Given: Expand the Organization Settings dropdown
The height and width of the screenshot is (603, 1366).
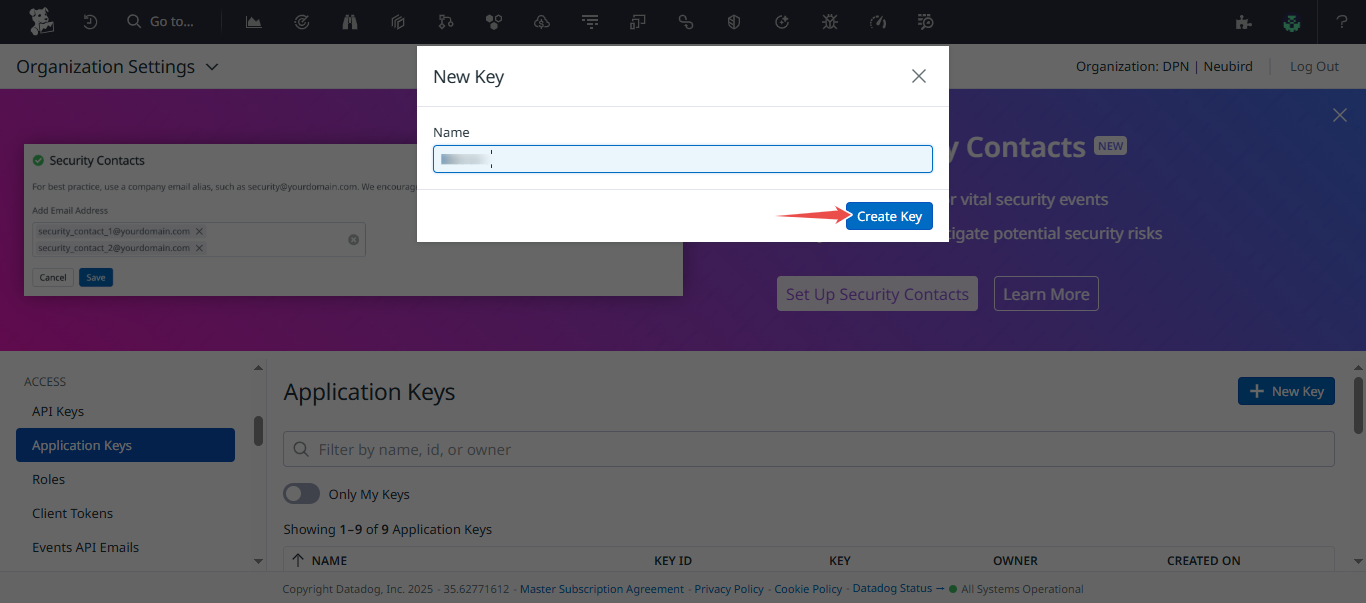Looking at the screenshot, I should [212, 66].
